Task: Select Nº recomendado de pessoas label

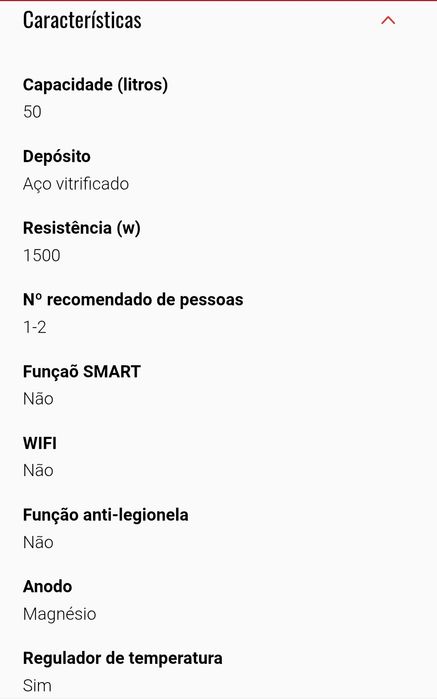Action: click(x=133, y=300)
